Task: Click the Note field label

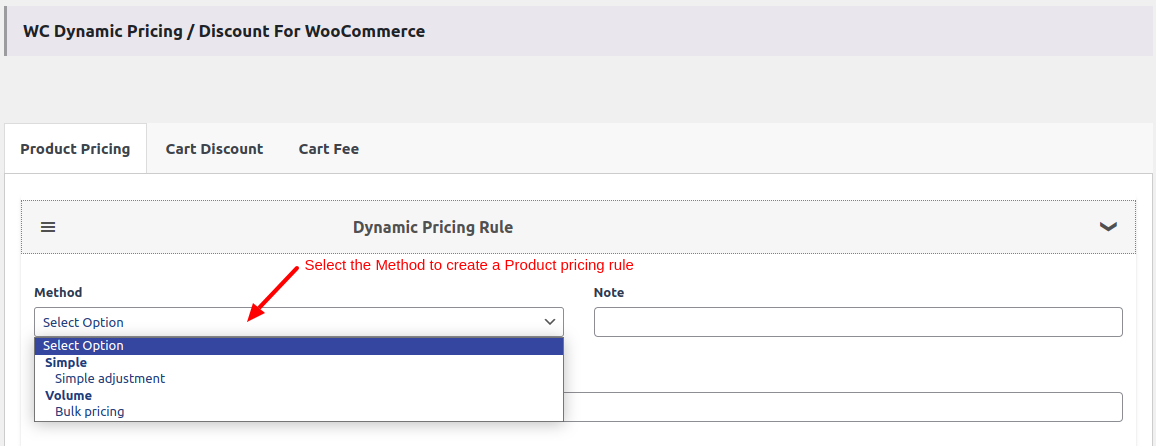Action: [x=609, y=293]
